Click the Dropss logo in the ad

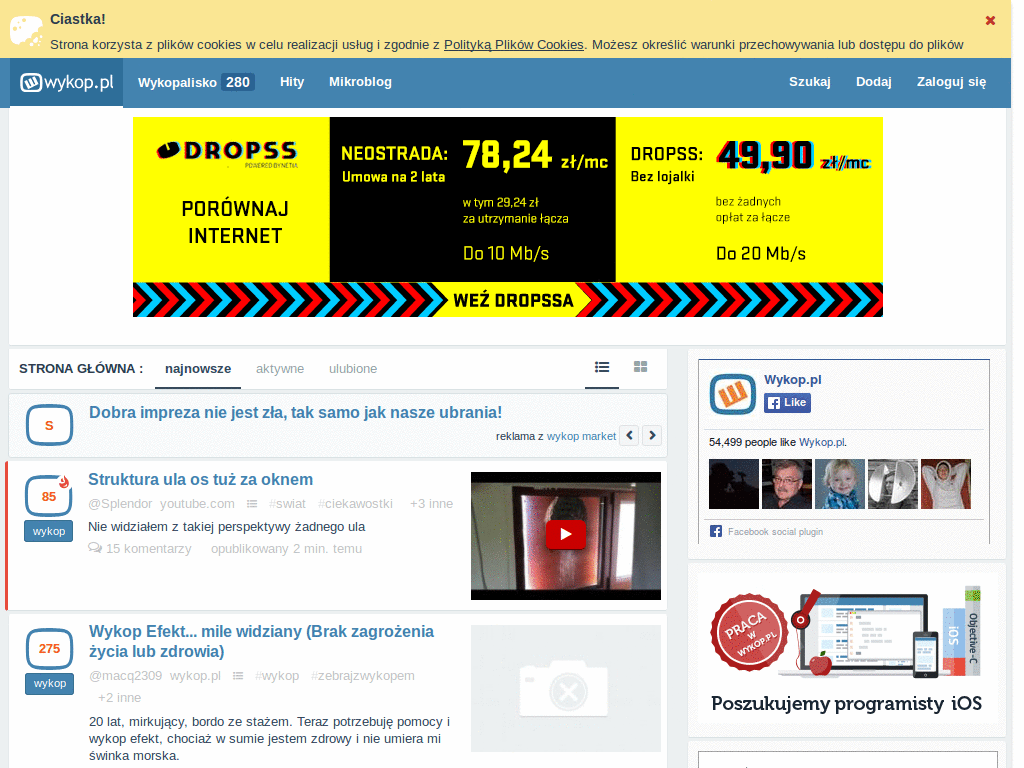(x=227, y=152)
